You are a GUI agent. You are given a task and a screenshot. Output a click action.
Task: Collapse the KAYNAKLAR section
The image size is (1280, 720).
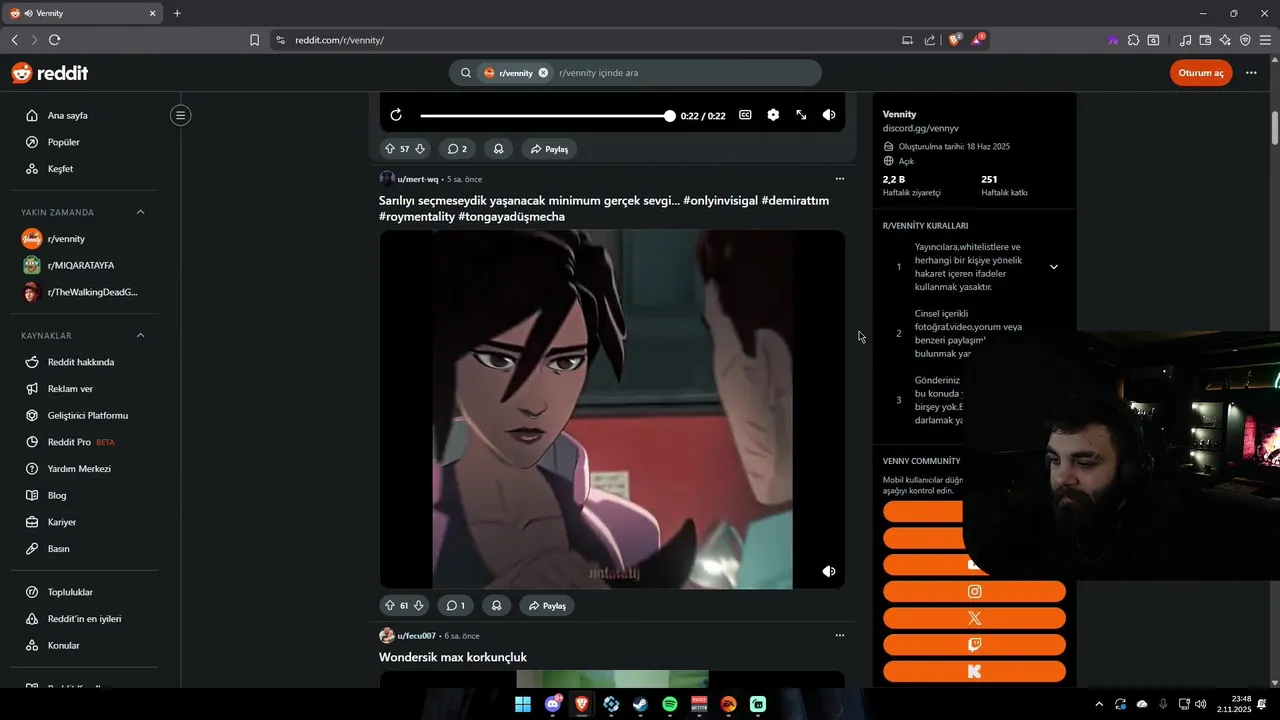click(x=140, y=335)
